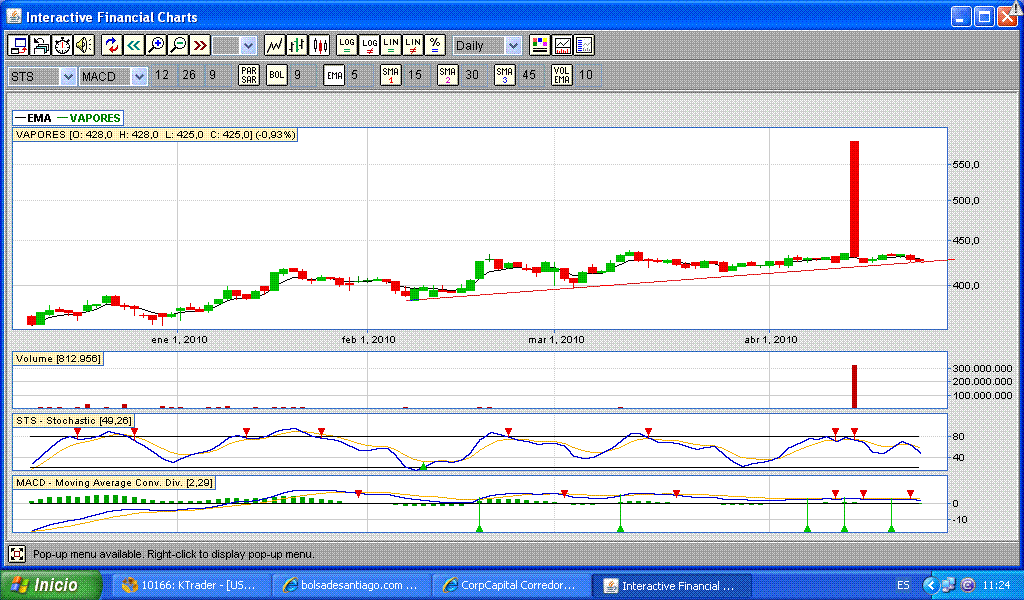The image size is (1024, 600).
Task: Click the ES language indicator in tray
Action: [903, 586]
